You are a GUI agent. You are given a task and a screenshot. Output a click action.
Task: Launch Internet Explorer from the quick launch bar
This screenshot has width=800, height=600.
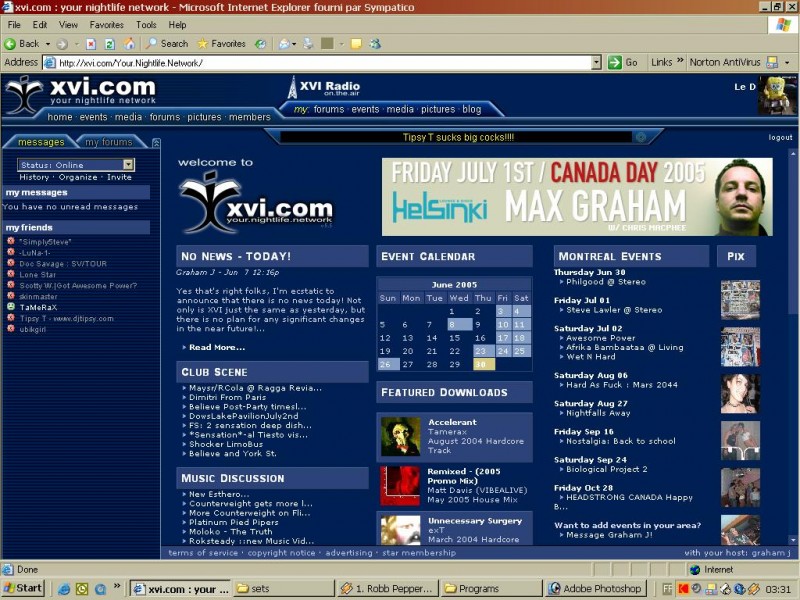pyautogui.click(x=64, y=589)
